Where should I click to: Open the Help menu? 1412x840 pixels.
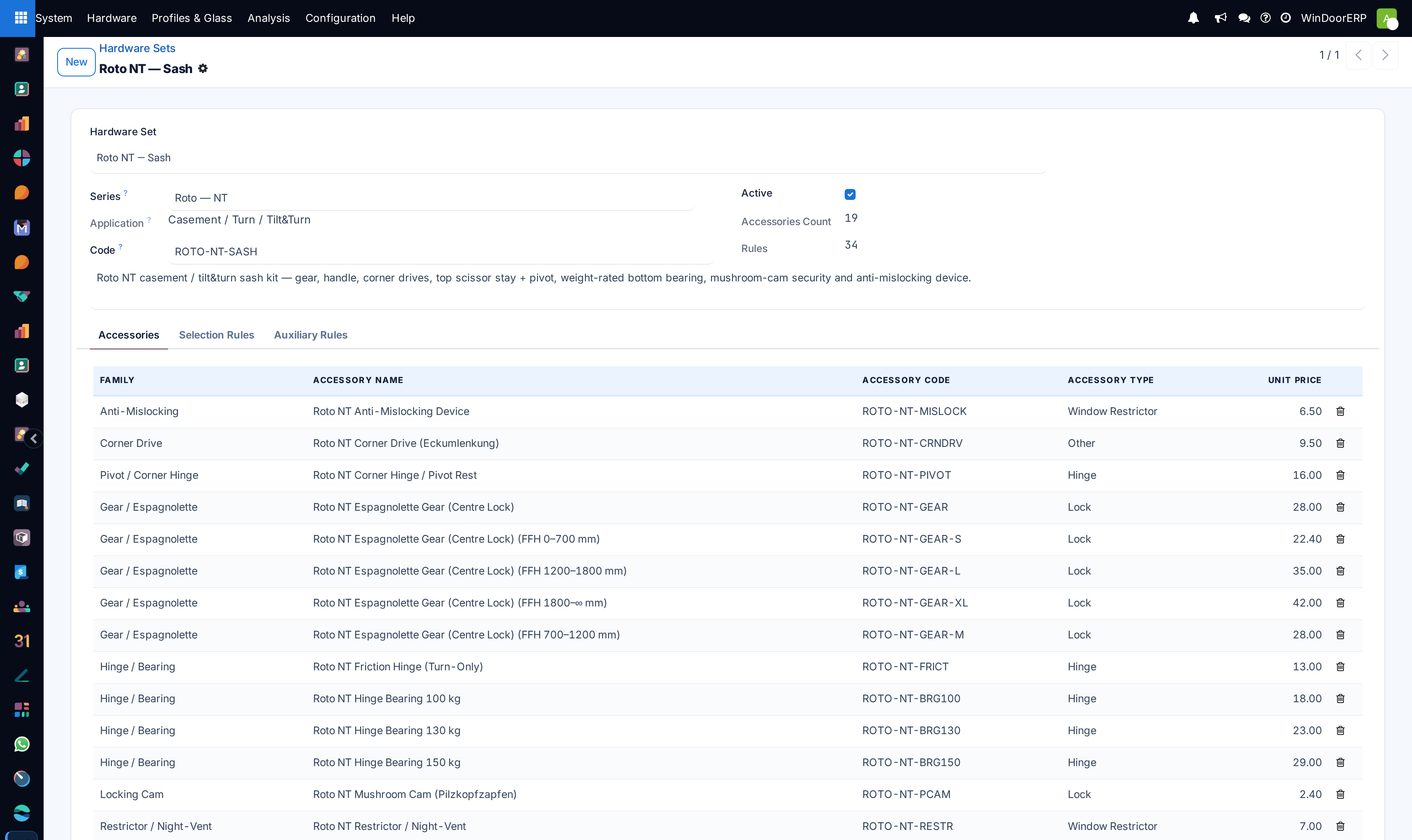403,18
